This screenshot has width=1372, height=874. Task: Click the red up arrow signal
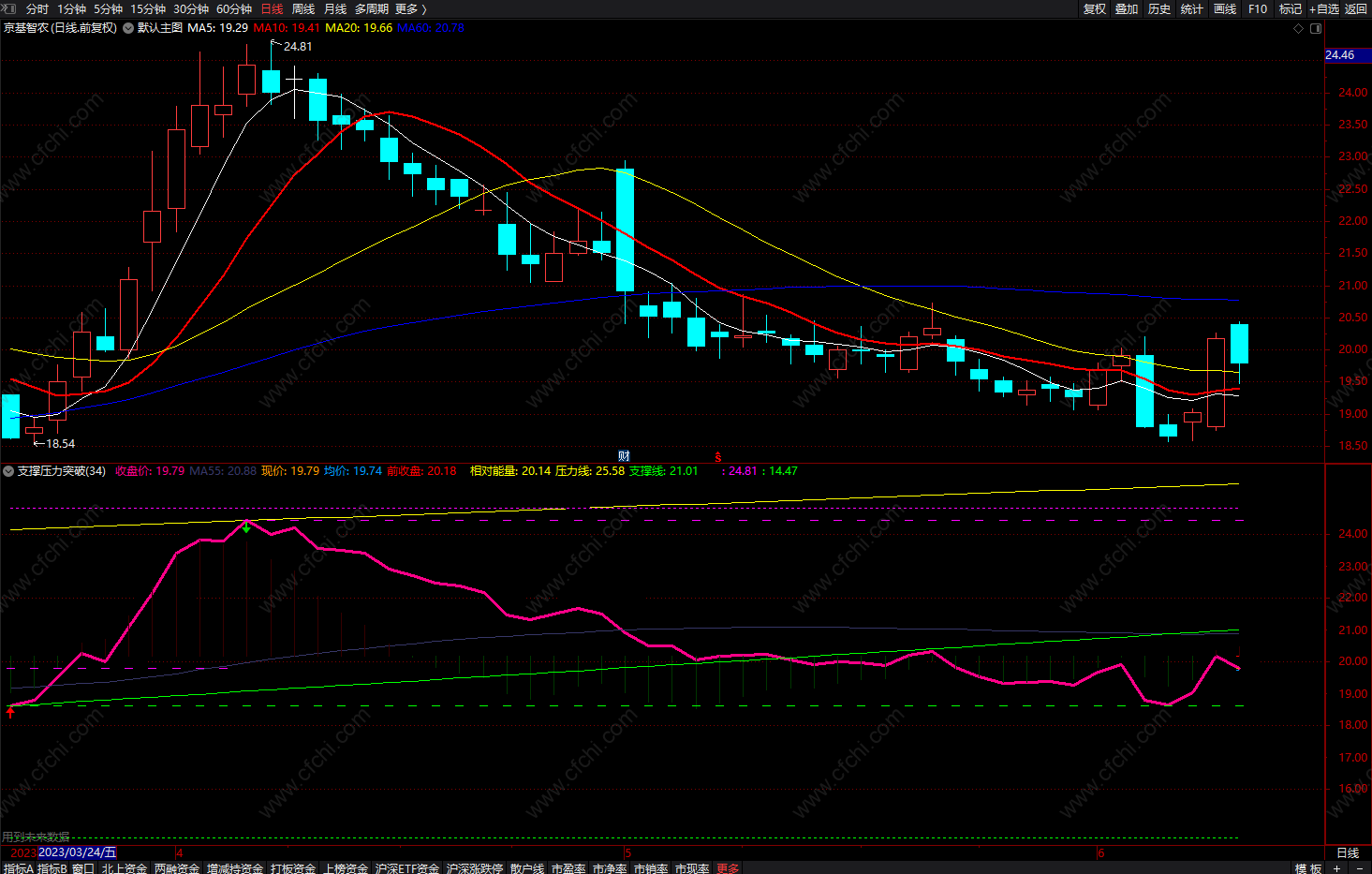(10, 713)
